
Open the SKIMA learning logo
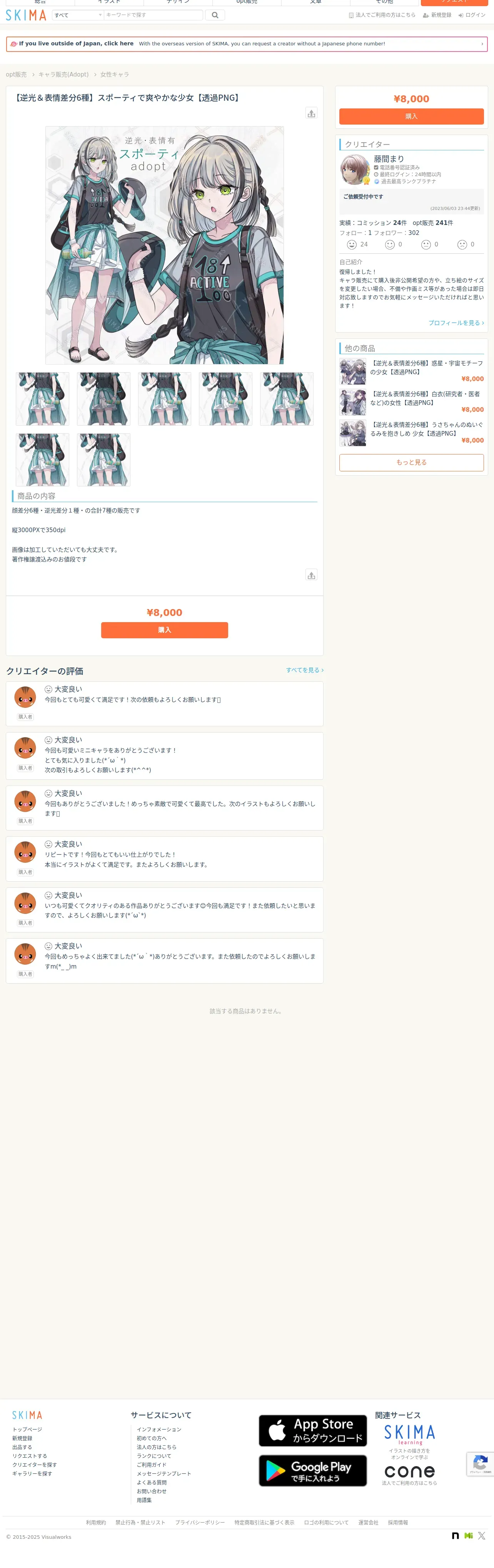(x=409, y=1435)
